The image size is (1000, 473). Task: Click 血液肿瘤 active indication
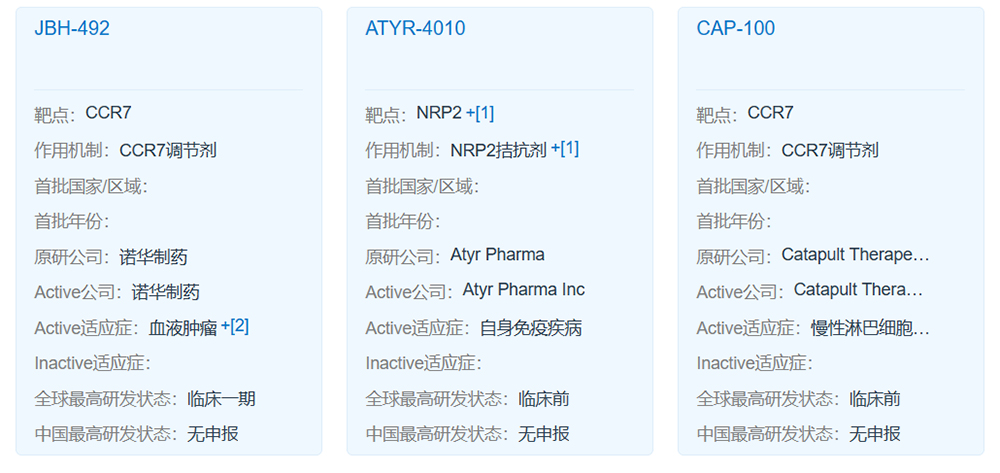coord(183,328)
